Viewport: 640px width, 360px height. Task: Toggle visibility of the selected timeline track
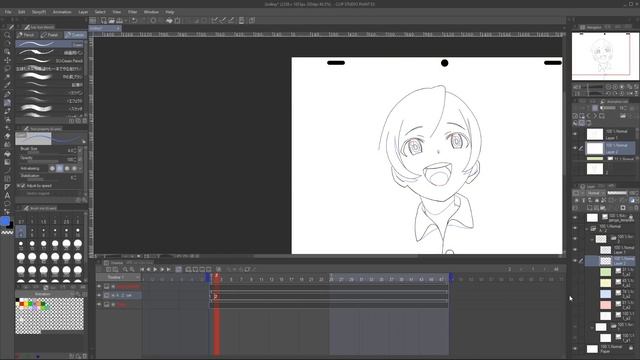click(x=99, y=295)
